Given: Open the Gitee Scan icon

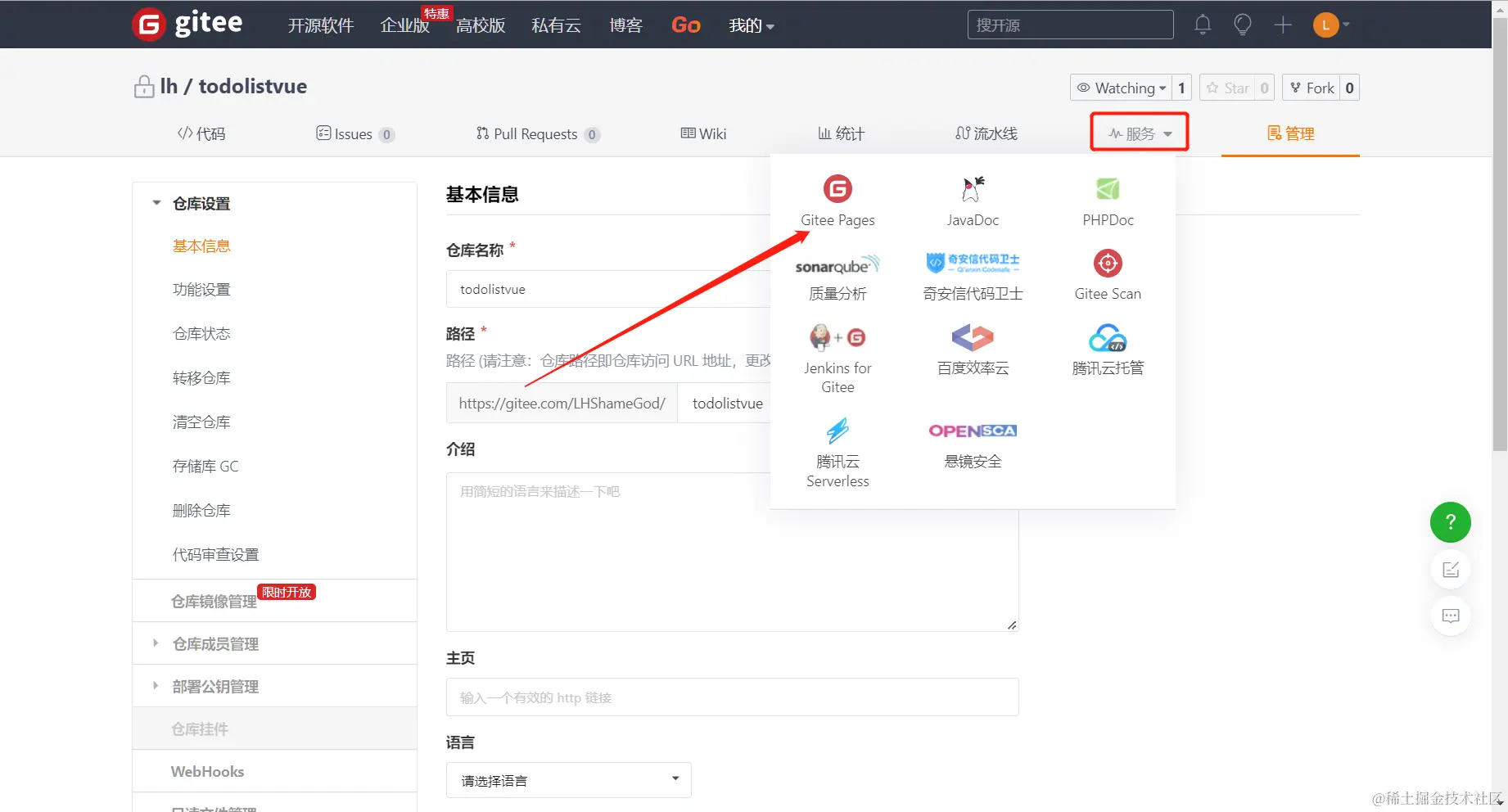Looking at the screenshot, I should [1108, 264].
